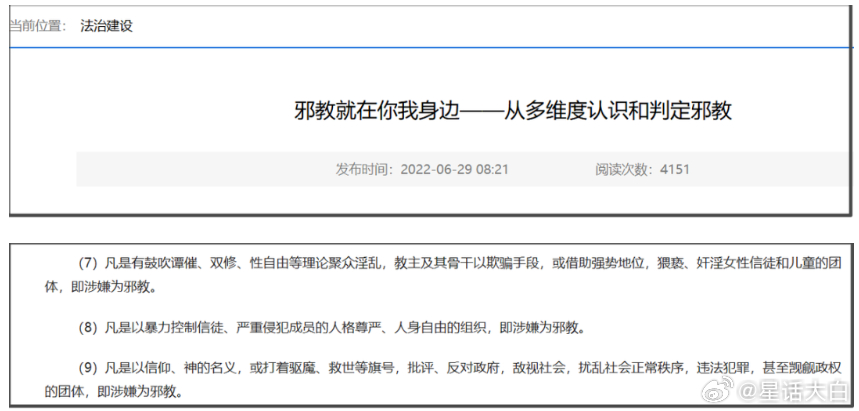Image resolution: width=859 pixels, height=411 pixels.
Task: Click the 阅读次数 4151 counter
Action: pyautogui.click(x=642, y=169)
